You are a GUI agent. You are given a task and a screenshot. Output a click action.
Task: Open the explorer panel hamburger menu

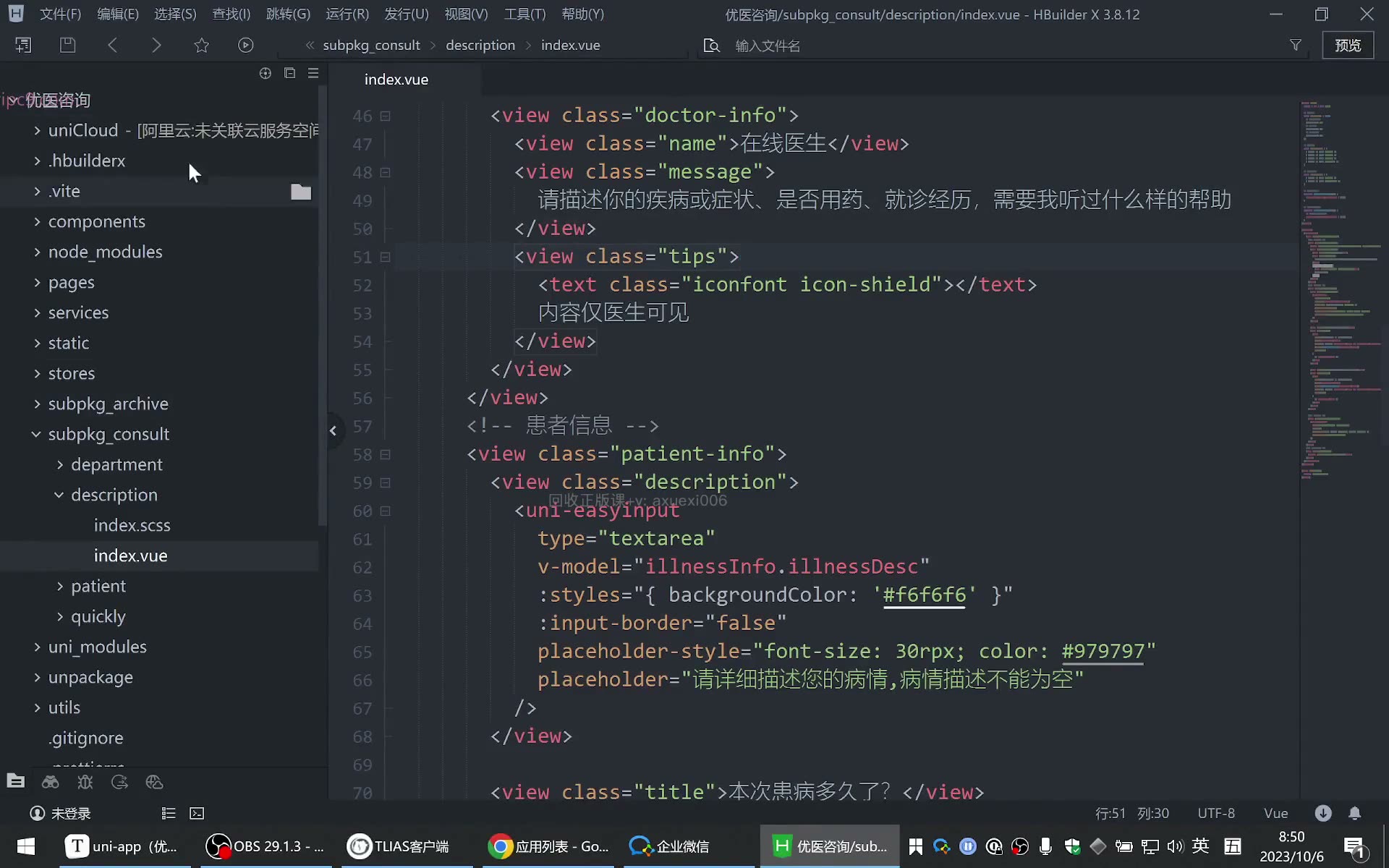tap(313, 73)
